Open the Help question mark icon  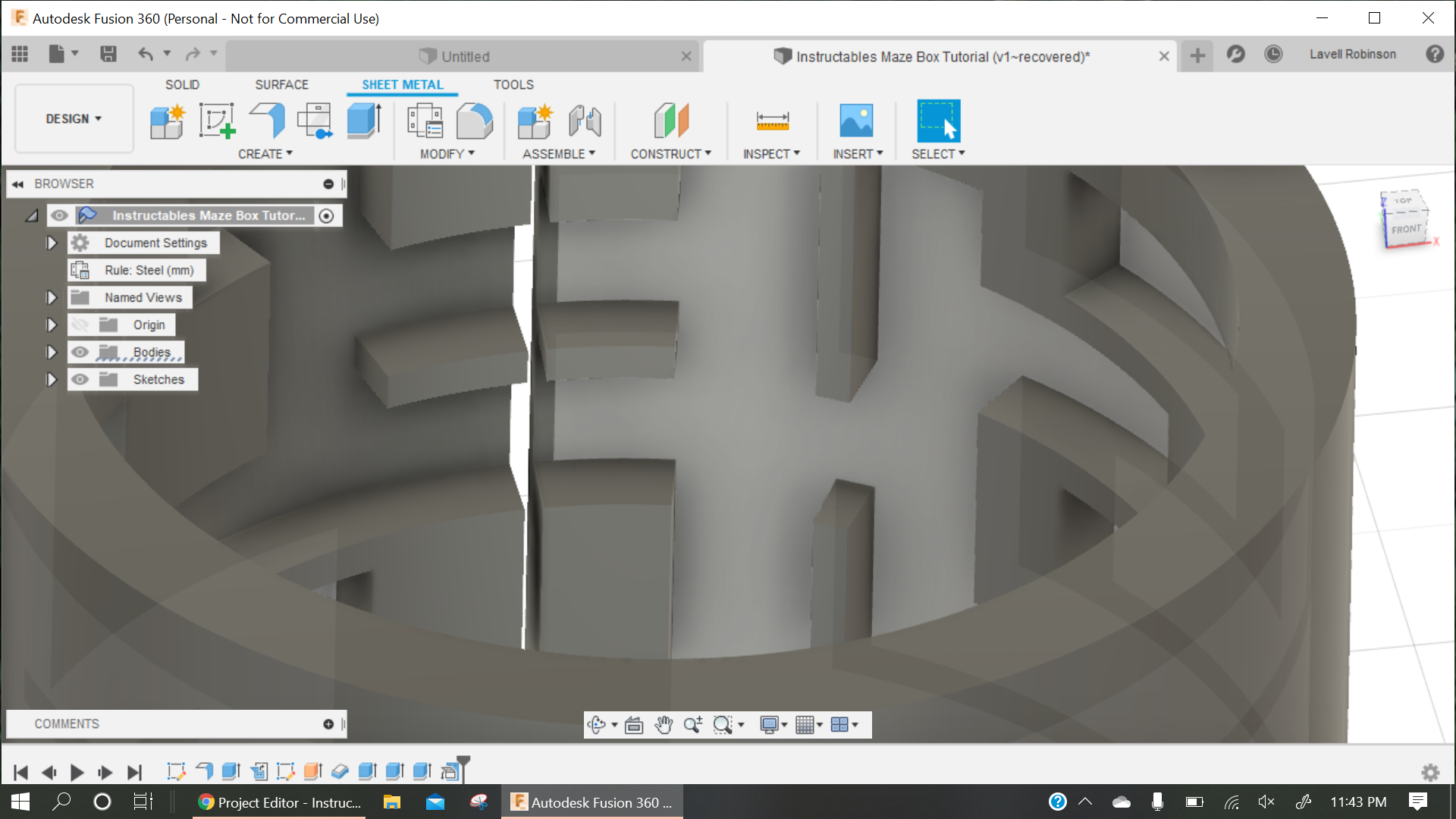tap(1435, 54)
